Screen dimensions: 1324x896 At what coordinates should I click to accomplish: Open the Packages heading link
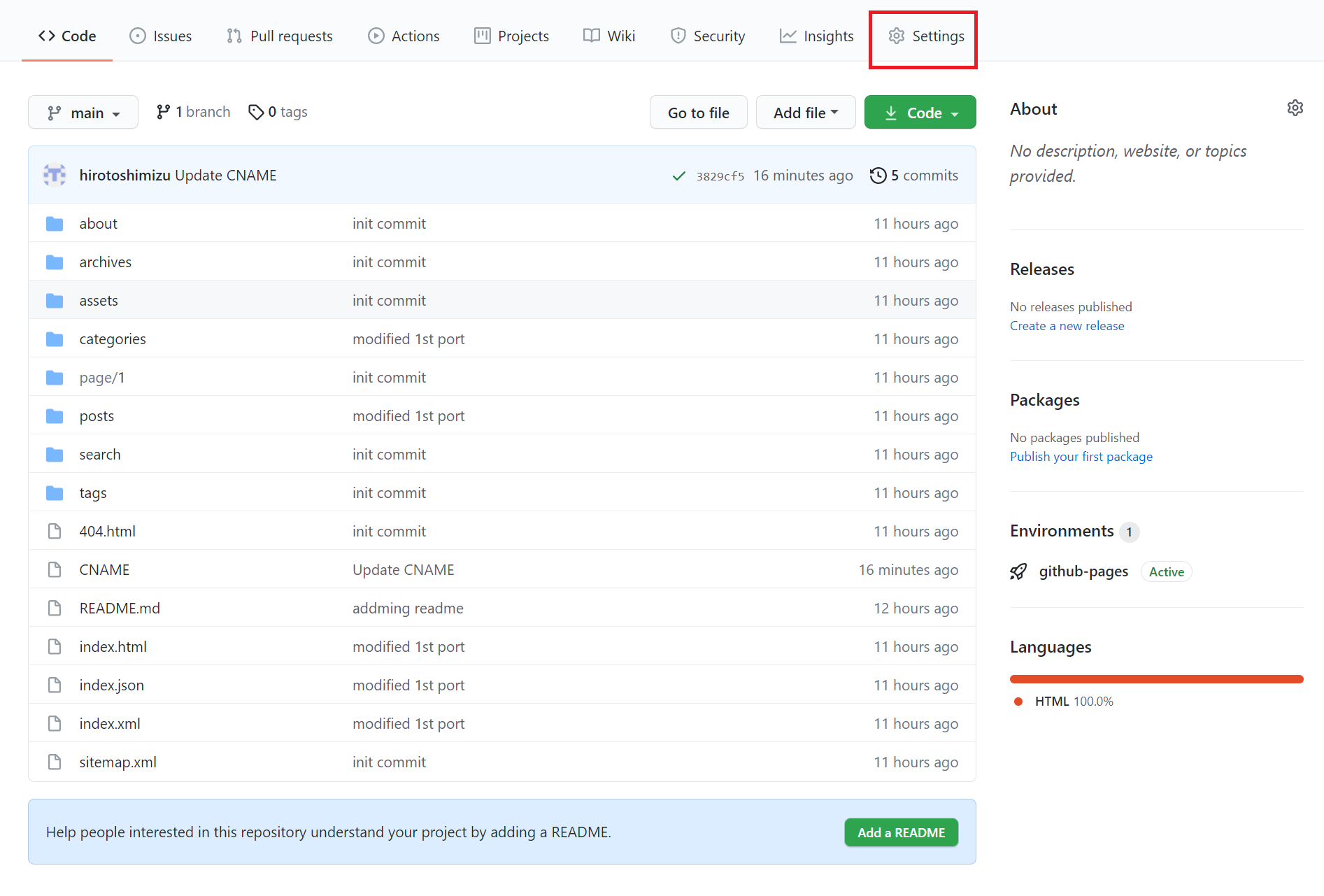coord(1044,400)
